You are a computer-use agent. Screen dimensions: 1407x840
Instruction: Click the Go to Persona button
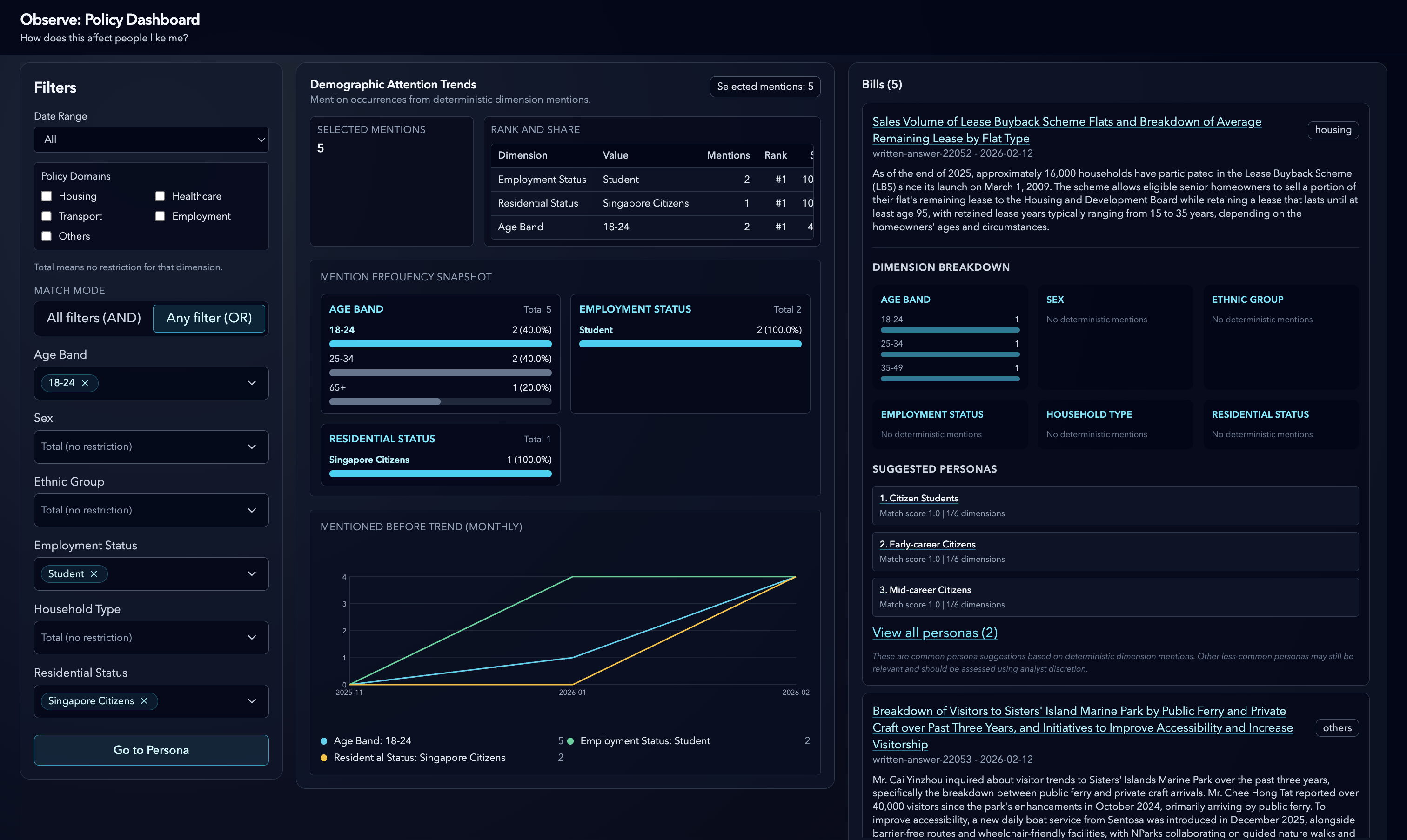tap(151, 750)
